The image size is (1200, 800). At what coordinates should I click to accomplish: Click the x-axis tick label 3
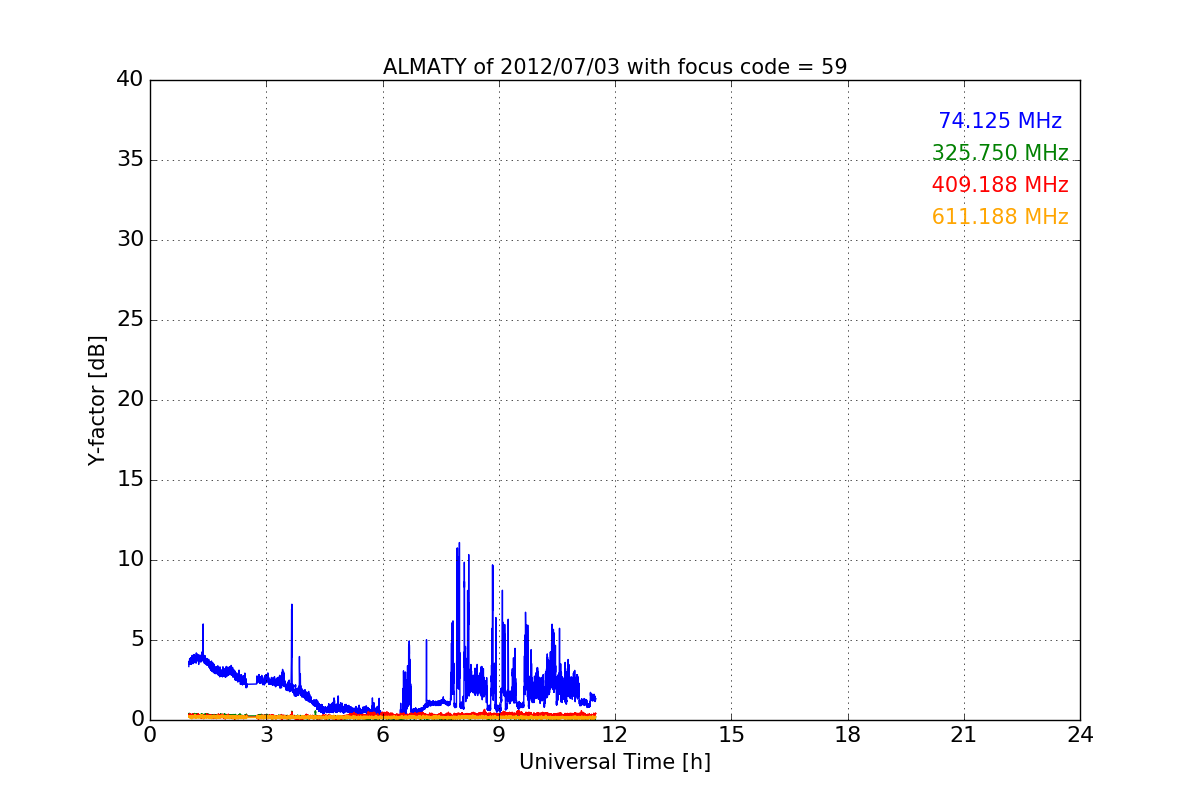pyautogui.click(x=266, y=734)
